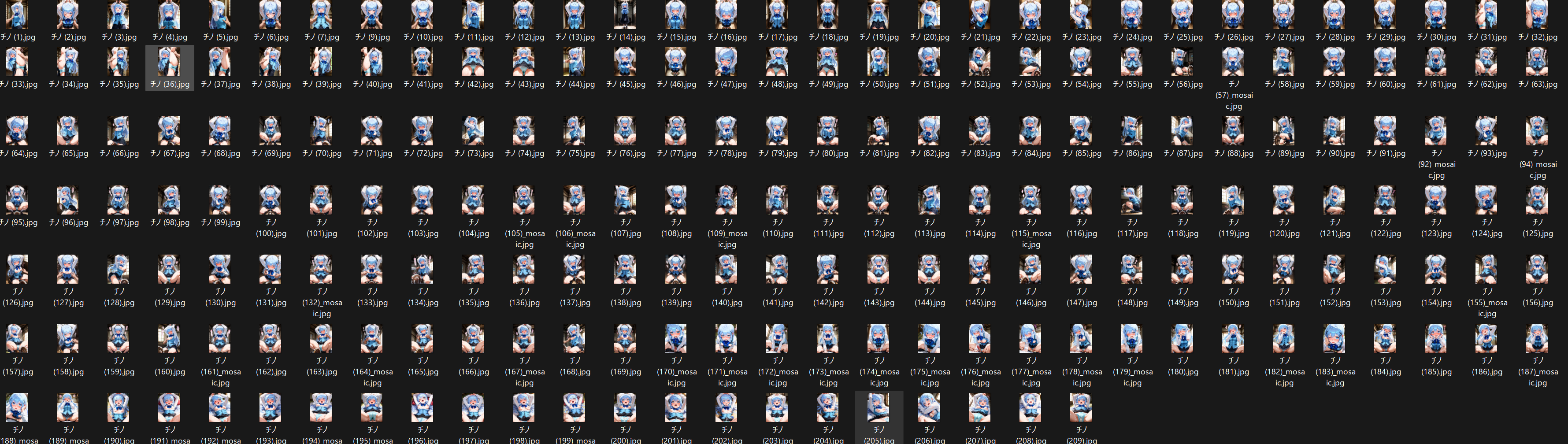
Task: Click the チノ (32).jpg thumbnail
Action: tap(1538, 15)
